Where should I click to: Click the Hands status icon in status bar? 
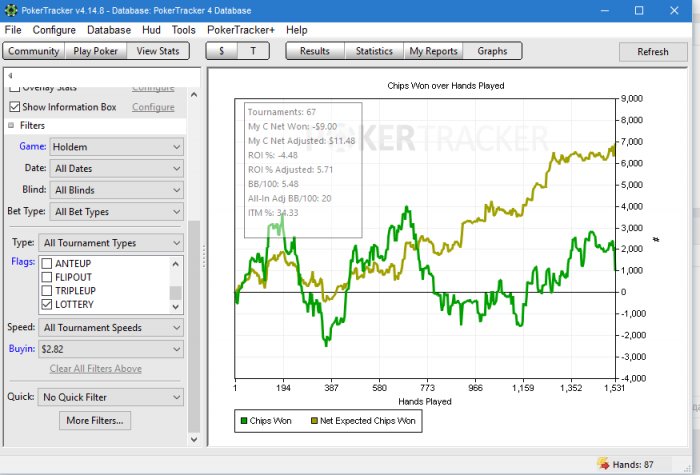click(x=603, y=463)
